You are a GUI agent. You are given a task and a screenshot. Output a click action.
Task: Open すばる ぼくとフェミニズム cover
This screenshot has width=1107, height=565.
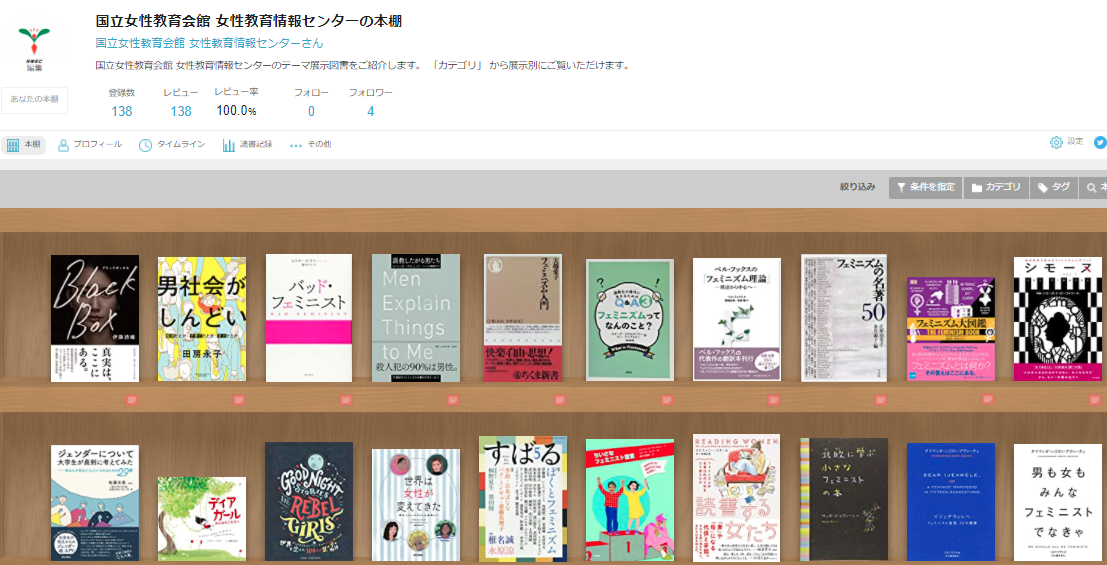pyautogui.click(x=522, y=499)
